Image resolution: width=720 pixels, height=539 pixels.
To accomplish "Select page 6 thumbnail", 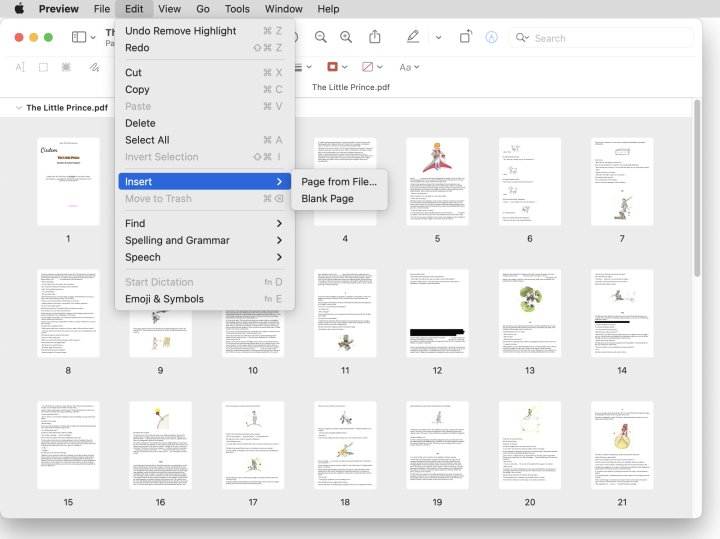I will click(x=530, y=181).
